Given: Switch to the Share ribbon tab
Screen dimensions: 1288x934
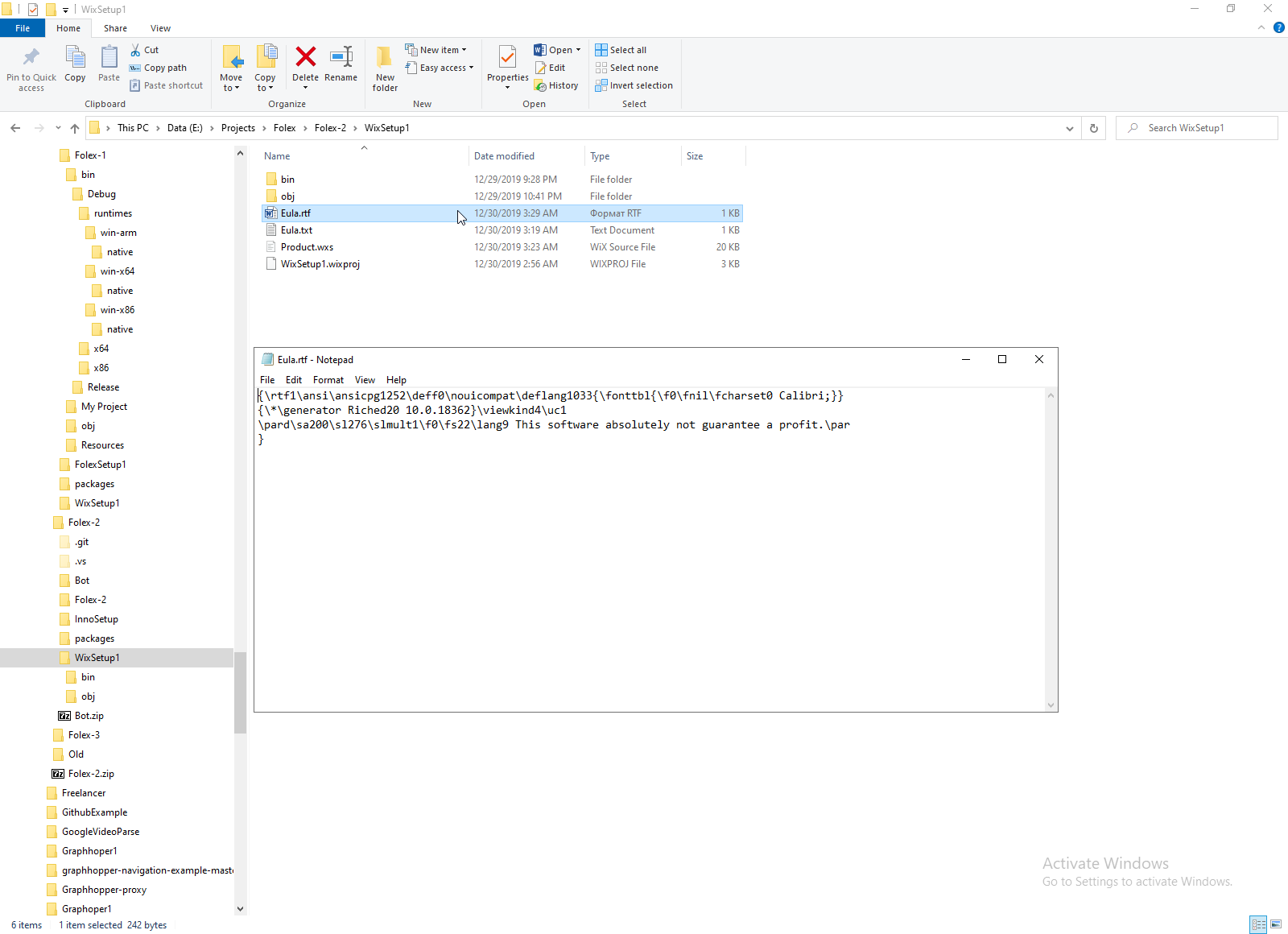Looking at the screenshot, I should 115,28.
